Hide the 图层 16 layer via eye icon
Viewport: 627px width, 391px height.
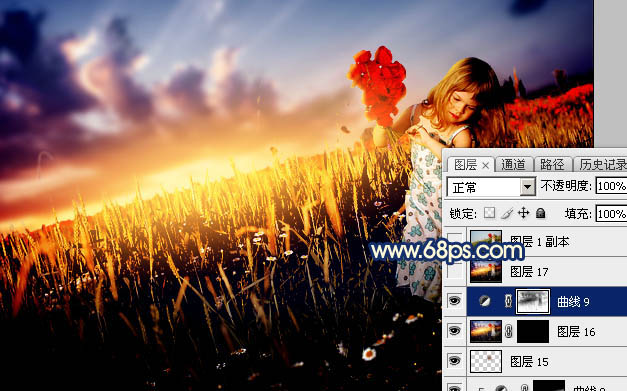click(454, 331)
